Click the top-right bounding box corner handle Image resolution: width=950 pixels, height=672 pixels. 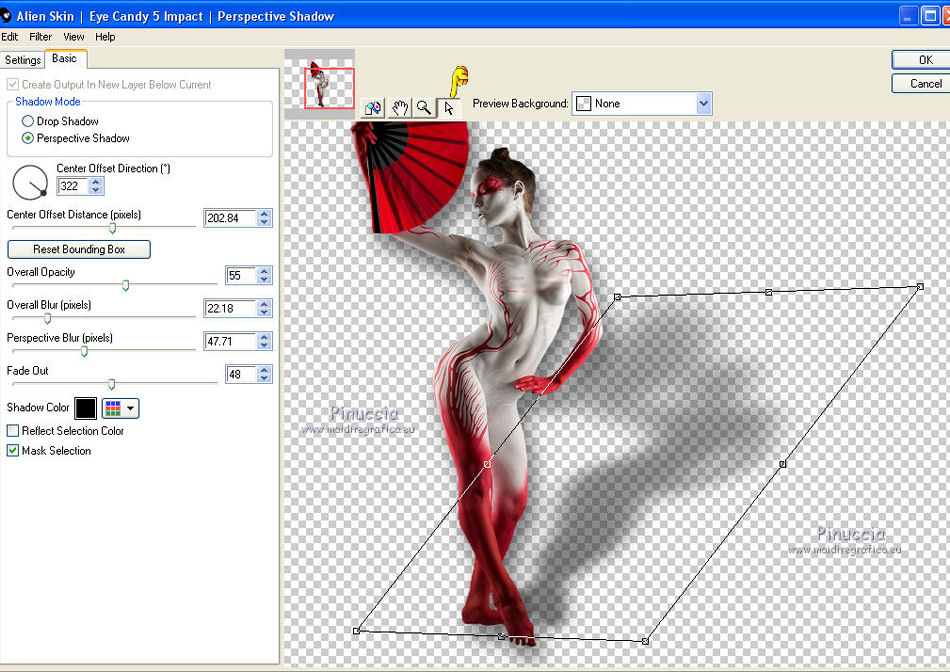920,287
